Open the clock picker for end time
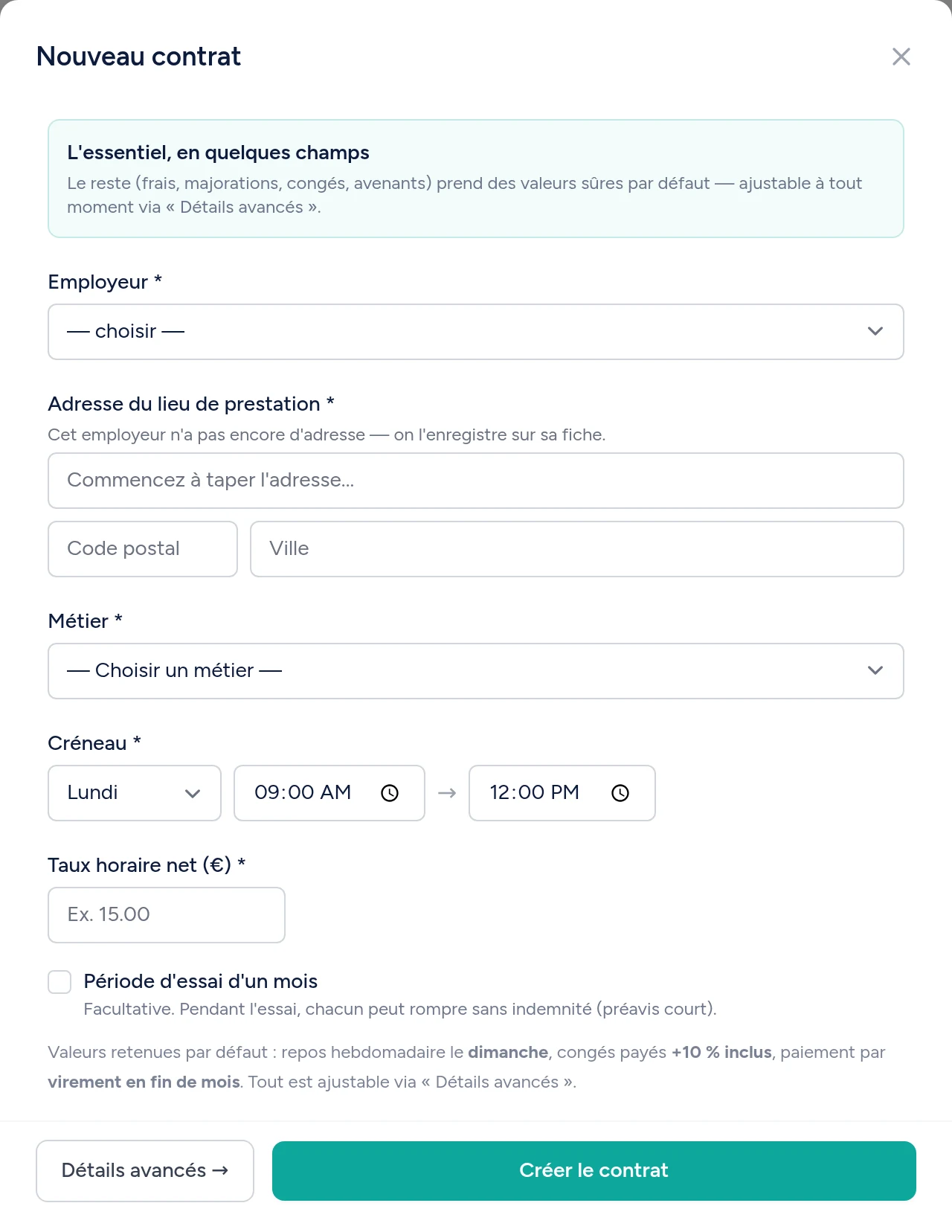The image size is (952, 1232). (x=620, y=793)
